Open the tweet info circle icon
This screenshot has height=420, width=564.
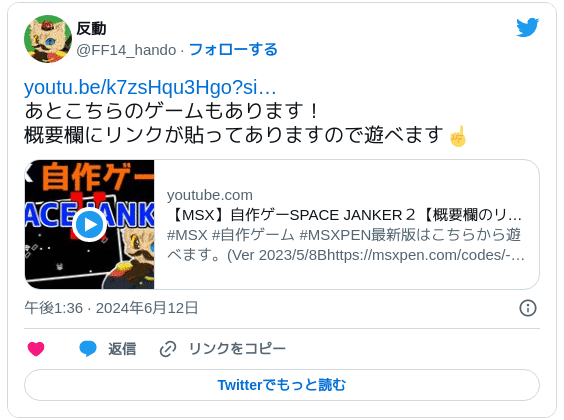click(528, 308)
